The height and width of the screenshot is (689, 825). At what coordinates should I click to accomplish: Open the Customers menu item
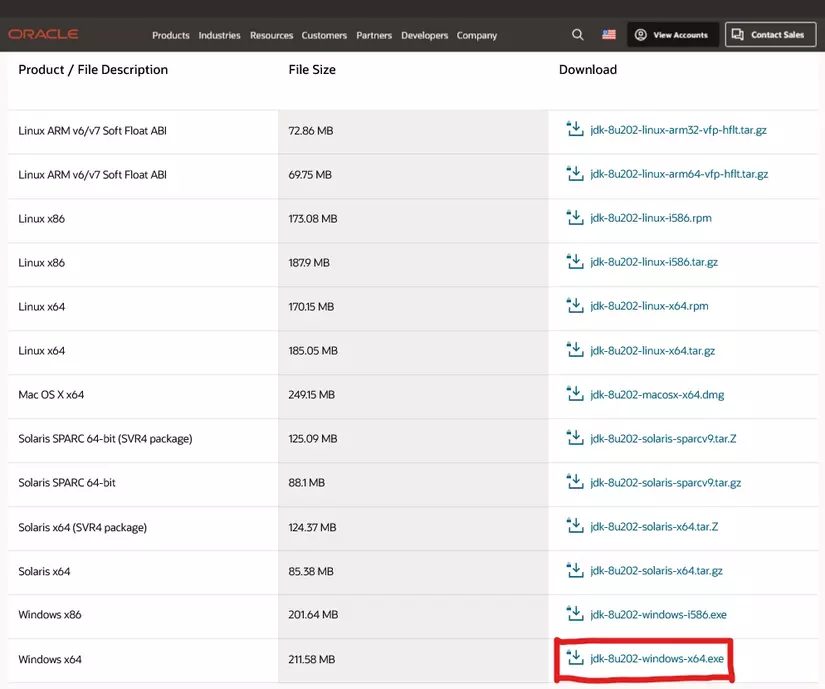324,35
